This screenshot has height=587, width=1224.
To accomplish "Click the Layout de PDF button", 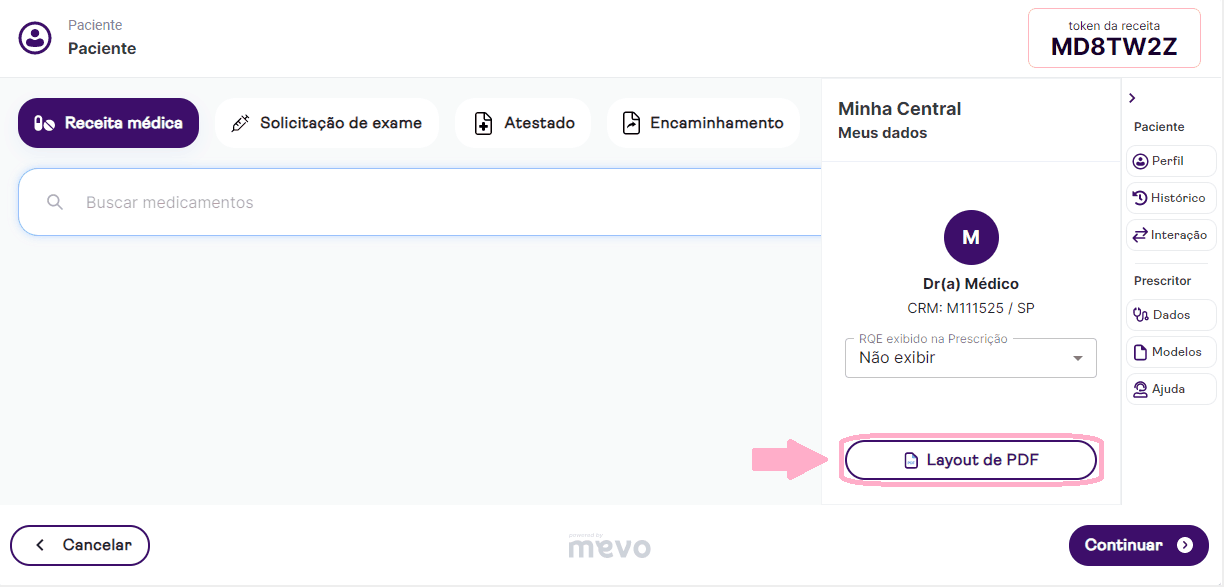I will click(x=970, y=460).
